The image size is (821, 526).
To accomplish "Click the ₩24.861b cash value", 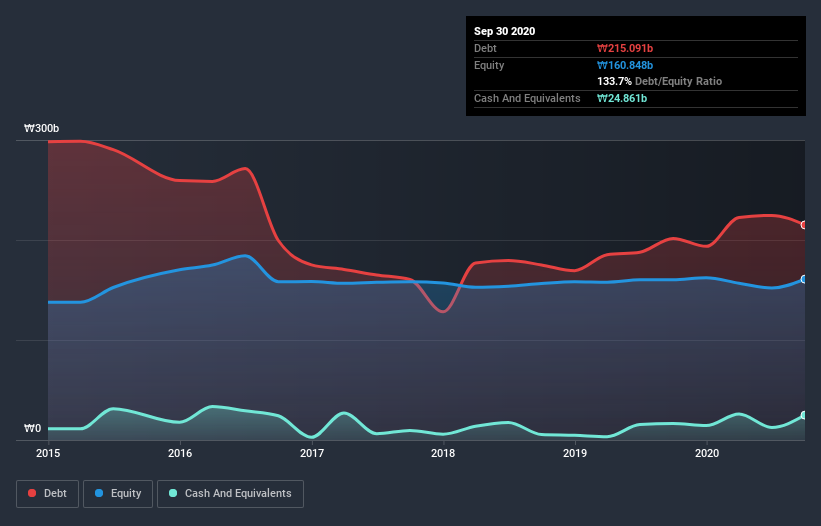I will tap(622, 98).
